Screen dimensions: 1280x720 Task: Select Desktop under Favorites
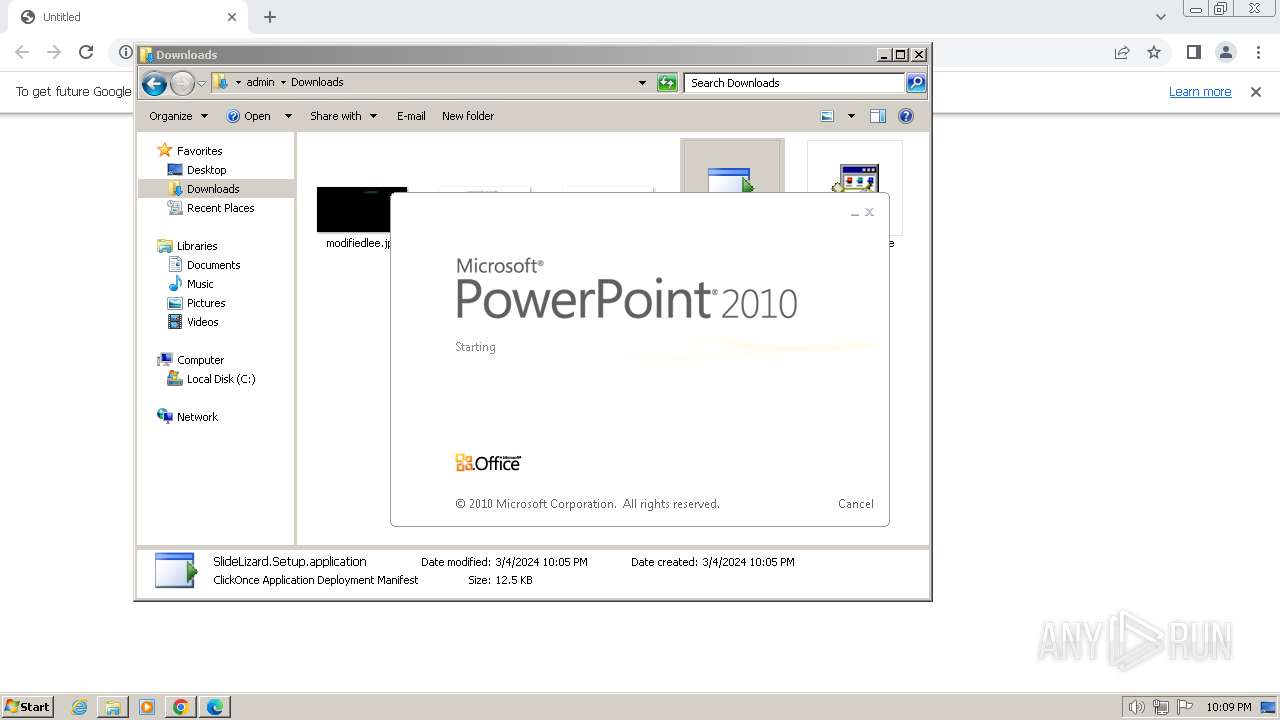coord(206,170)
